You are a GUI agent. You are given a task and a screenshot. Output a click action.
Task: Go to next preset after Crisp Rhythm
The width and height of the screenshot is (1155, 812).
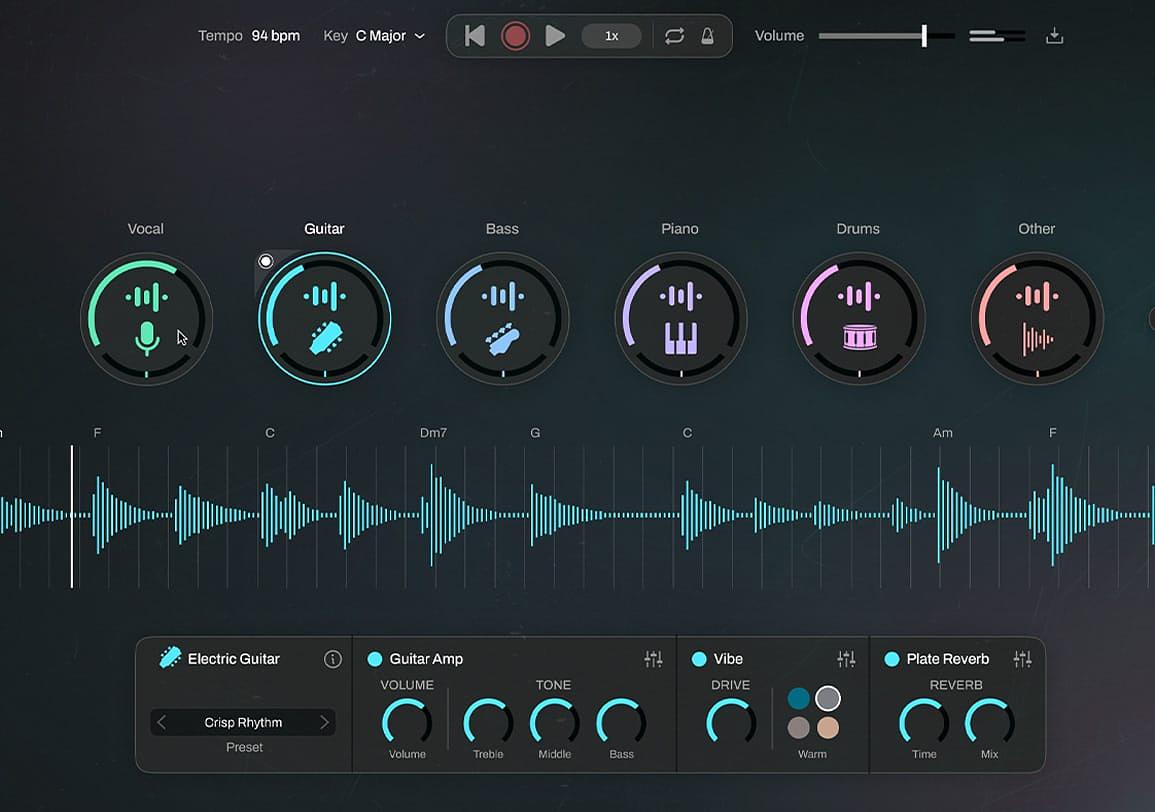[324, 722]
